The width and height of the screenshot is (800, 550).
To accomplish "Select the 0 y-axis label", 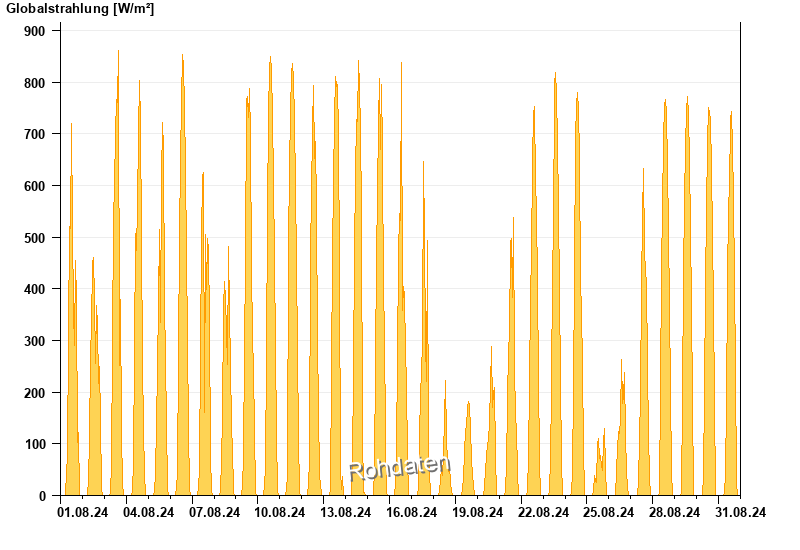I will (42, 496).
